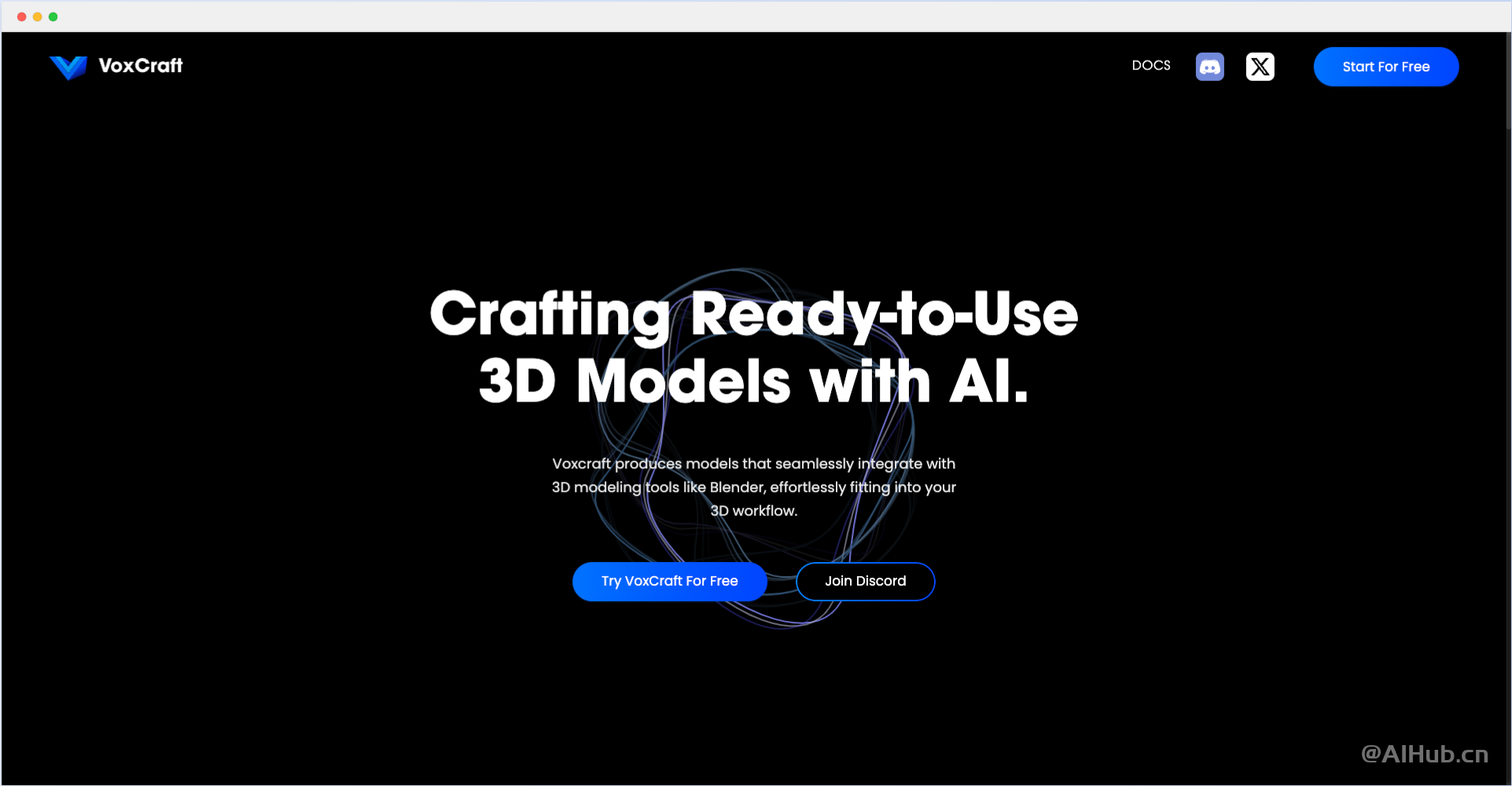
Task: Click text "Voxcraft produces models that seamlessly integrate with"
Action: tap(753, 464)
